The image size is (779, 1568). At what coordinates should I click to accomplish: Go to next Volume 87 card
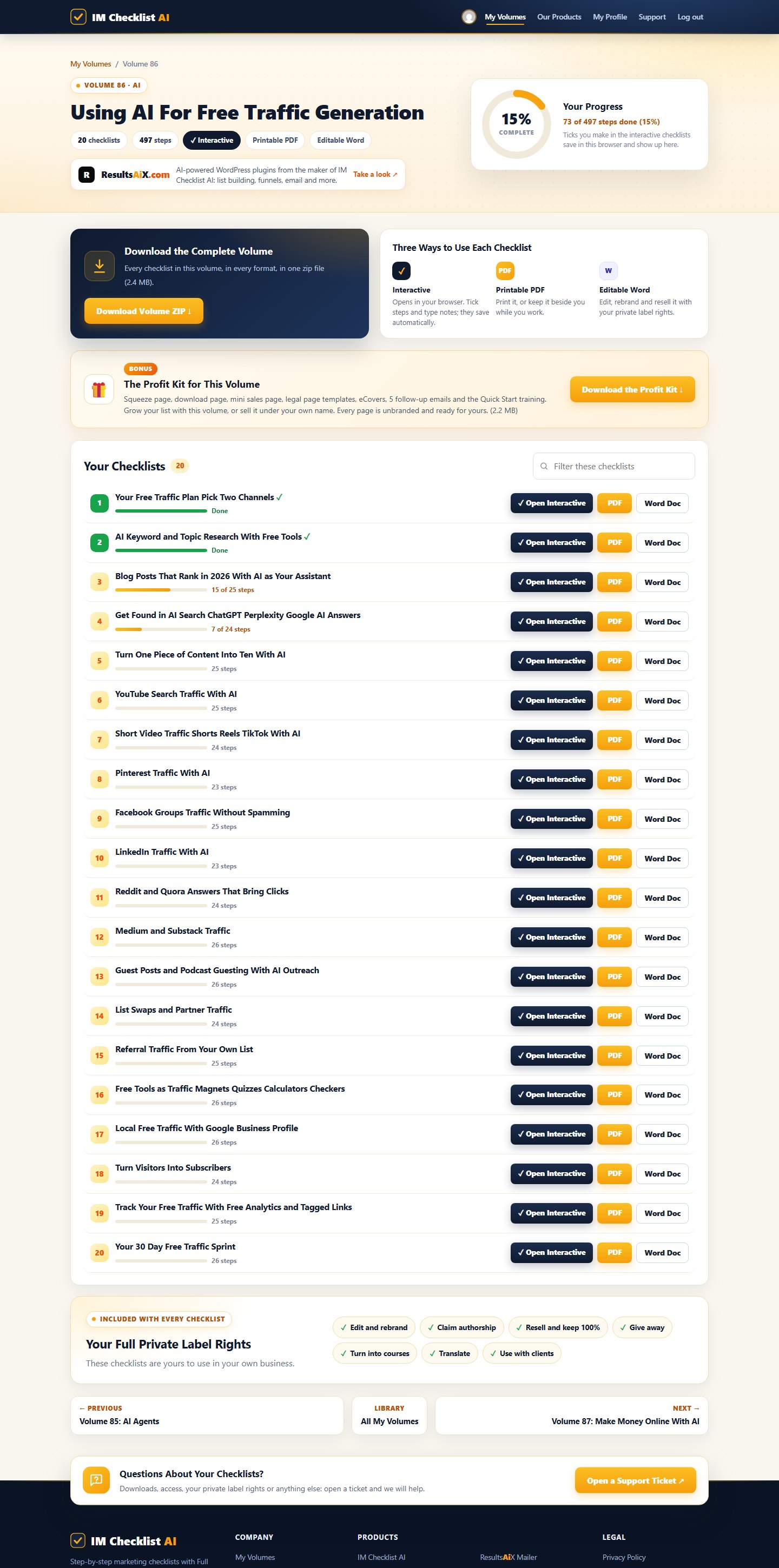tap(571, 1415)
